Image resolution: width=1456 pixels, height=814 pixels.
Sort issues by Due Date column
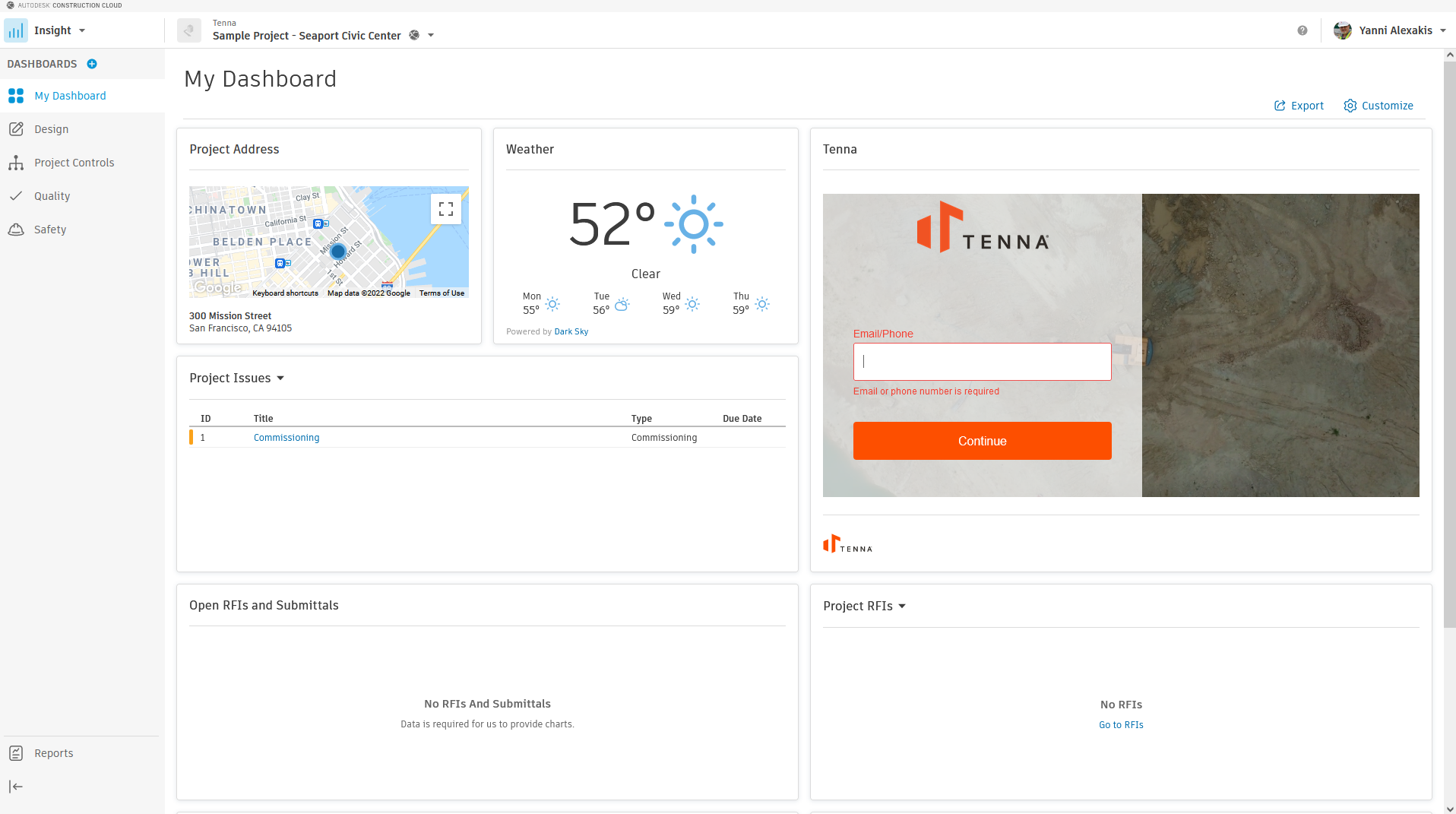pyautogui.click(x=742, y=419)
